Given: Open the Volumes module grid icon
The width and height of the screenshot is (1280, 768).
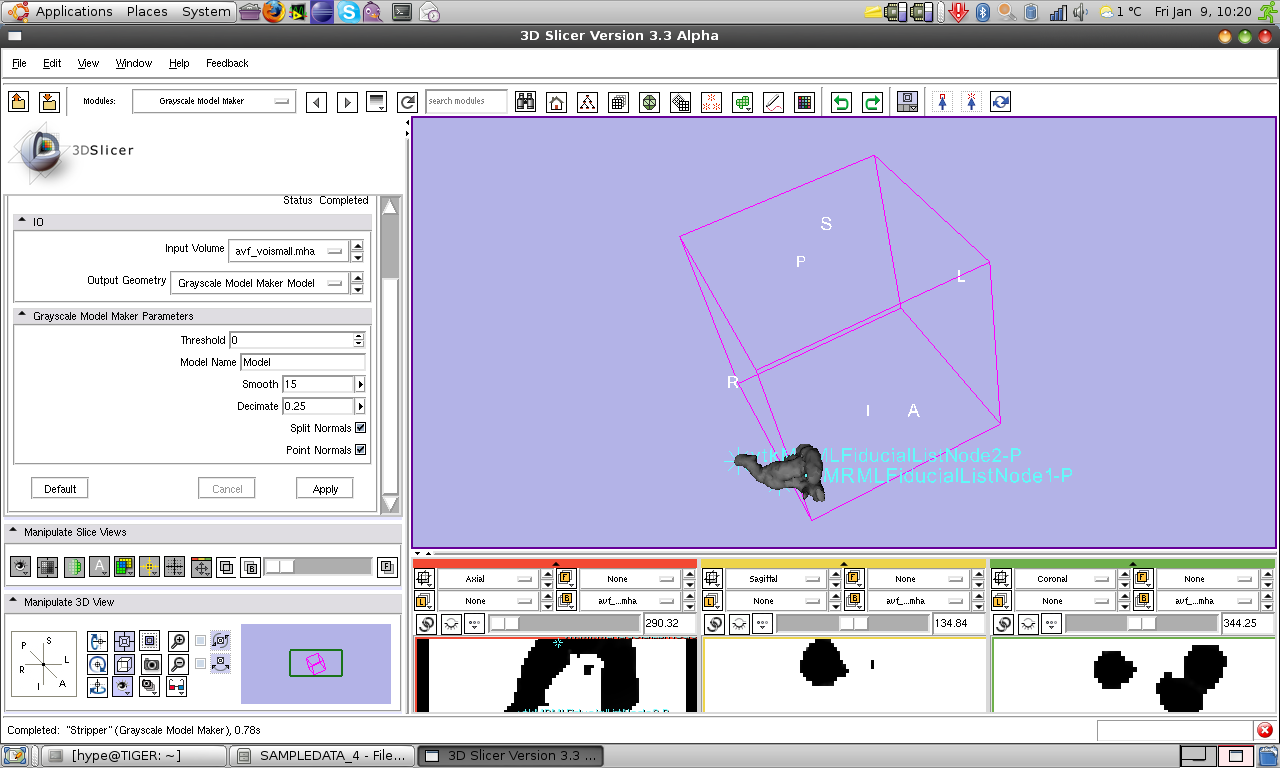Looking at the screenshot, I should pyautogui.click(x=618, y=102).
